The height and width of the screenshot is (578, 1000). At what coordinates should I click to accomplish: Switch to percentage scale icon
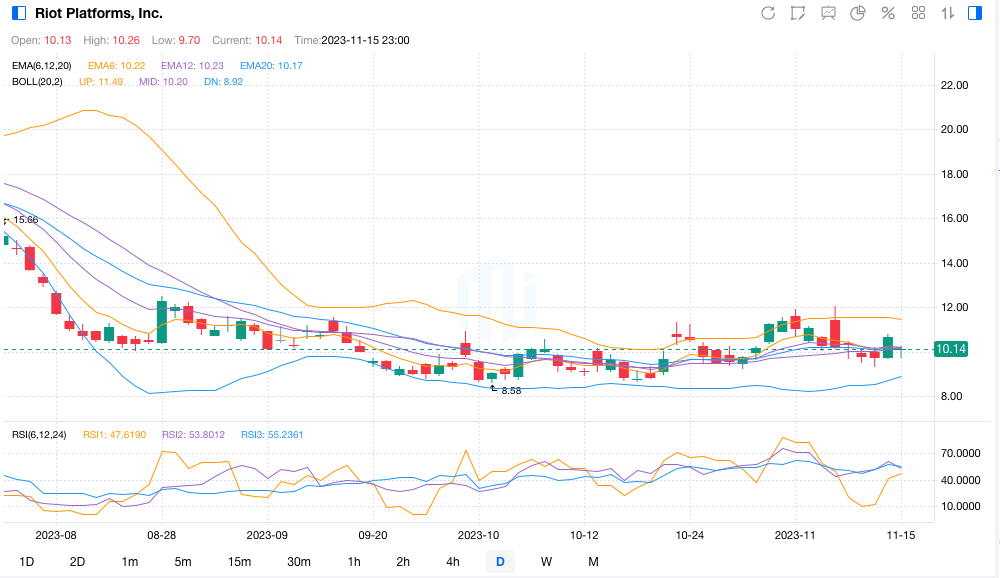pos(888,13)
